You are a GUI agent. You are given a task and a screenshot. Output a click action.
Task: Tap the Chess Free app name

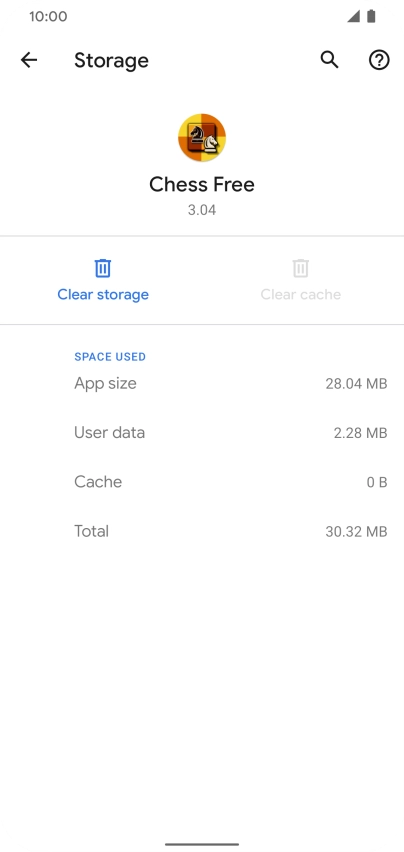[202, 185]
